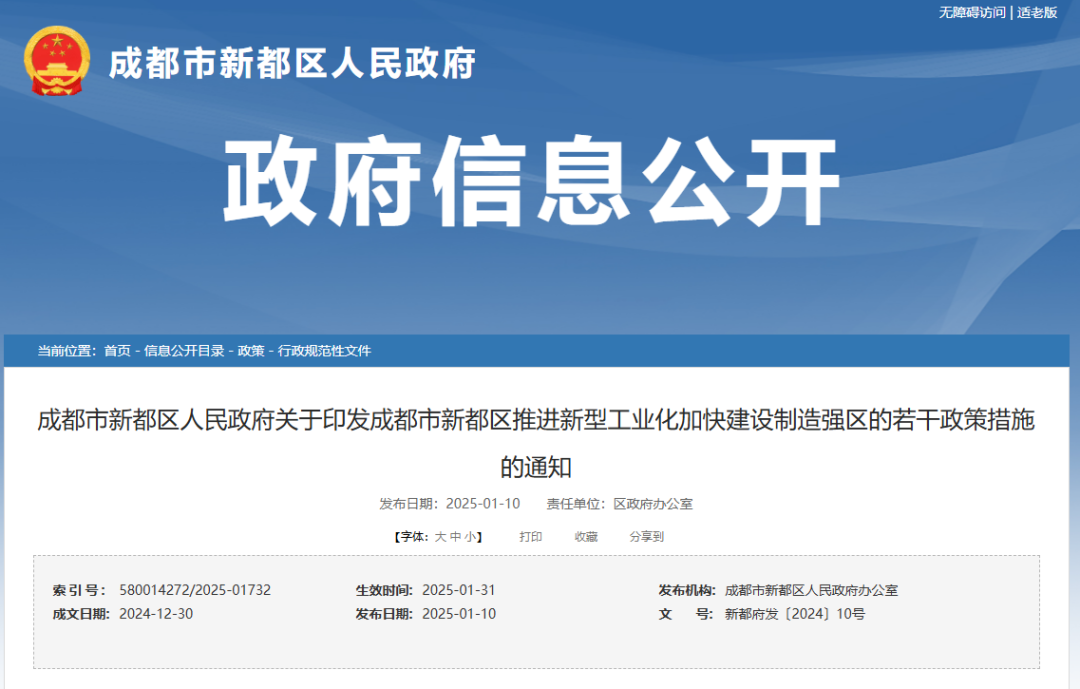This screenshot has height=689, width=1080.
Task: Click the 政府信息公开 banner heading
Action: [x=531, y=181]
